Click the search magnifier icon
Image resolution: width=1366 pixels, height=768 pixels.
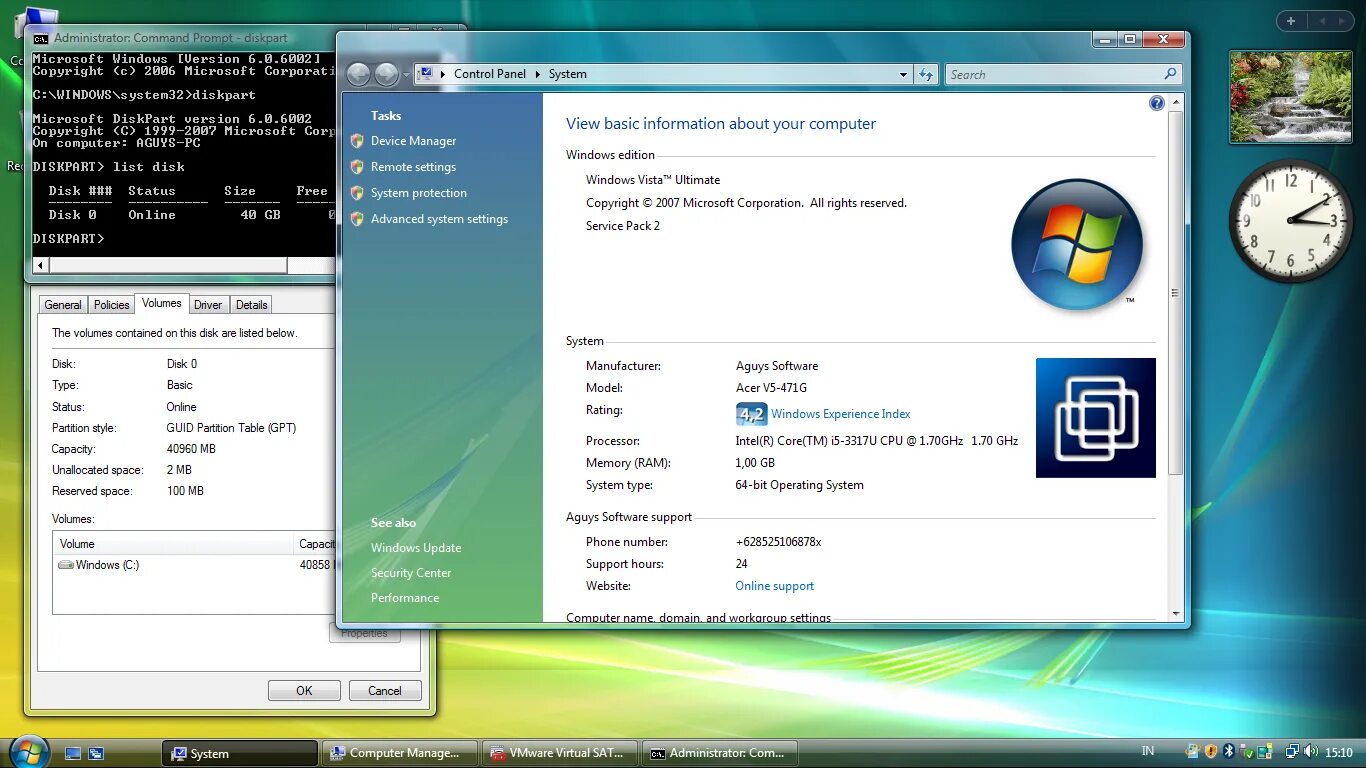pos(1170,74)
